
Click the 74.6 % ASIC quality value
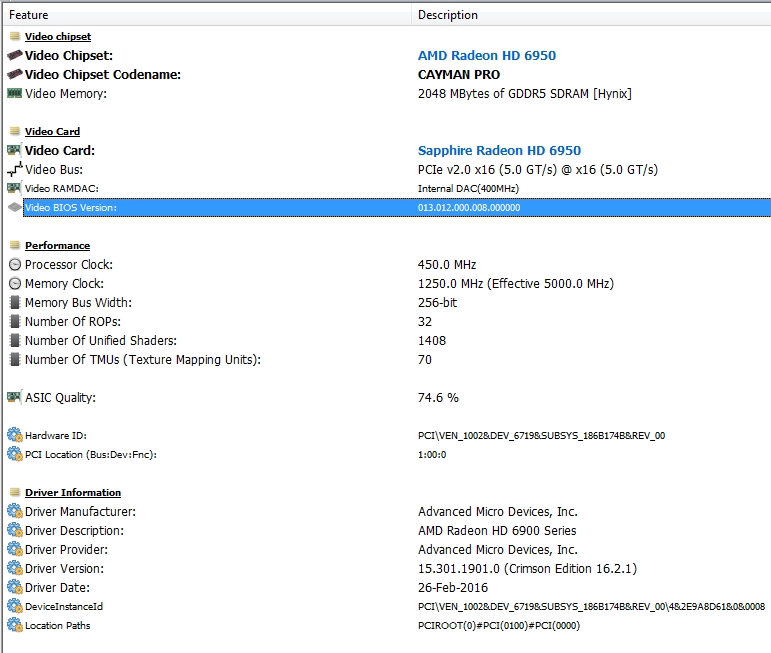438,397
